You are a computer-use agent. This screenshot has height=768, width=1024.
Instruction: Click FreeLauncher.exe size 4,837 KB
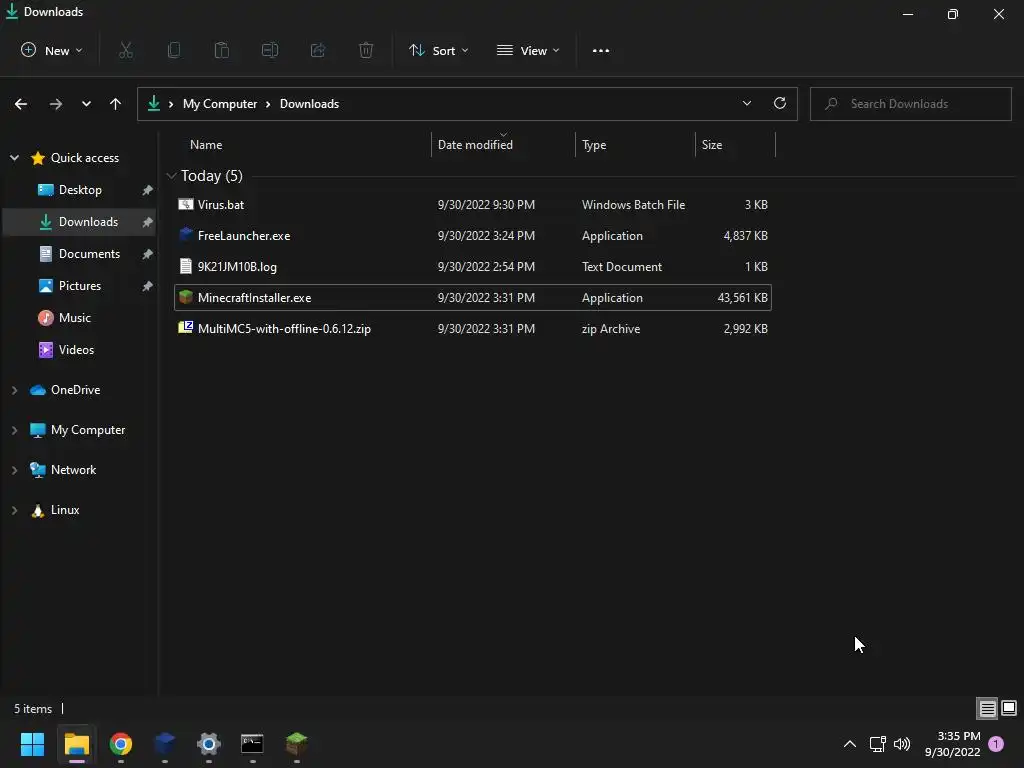click(745, 236)
